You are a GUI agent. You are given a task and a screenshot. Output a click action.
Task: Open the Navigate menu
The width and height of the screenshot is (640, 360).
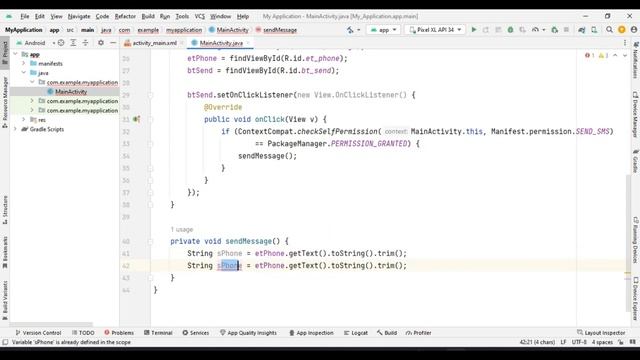[79, 16]
